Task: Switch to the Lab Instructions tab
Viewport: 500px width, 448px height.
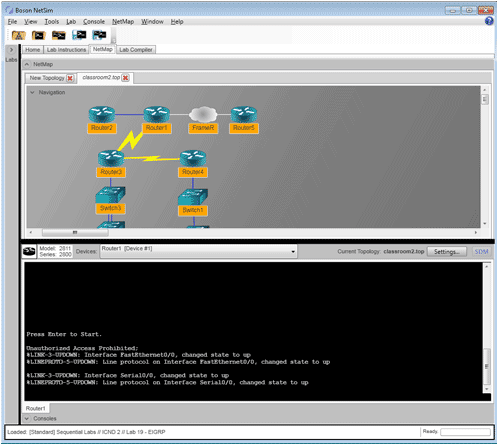Action: tap(66, 50)
